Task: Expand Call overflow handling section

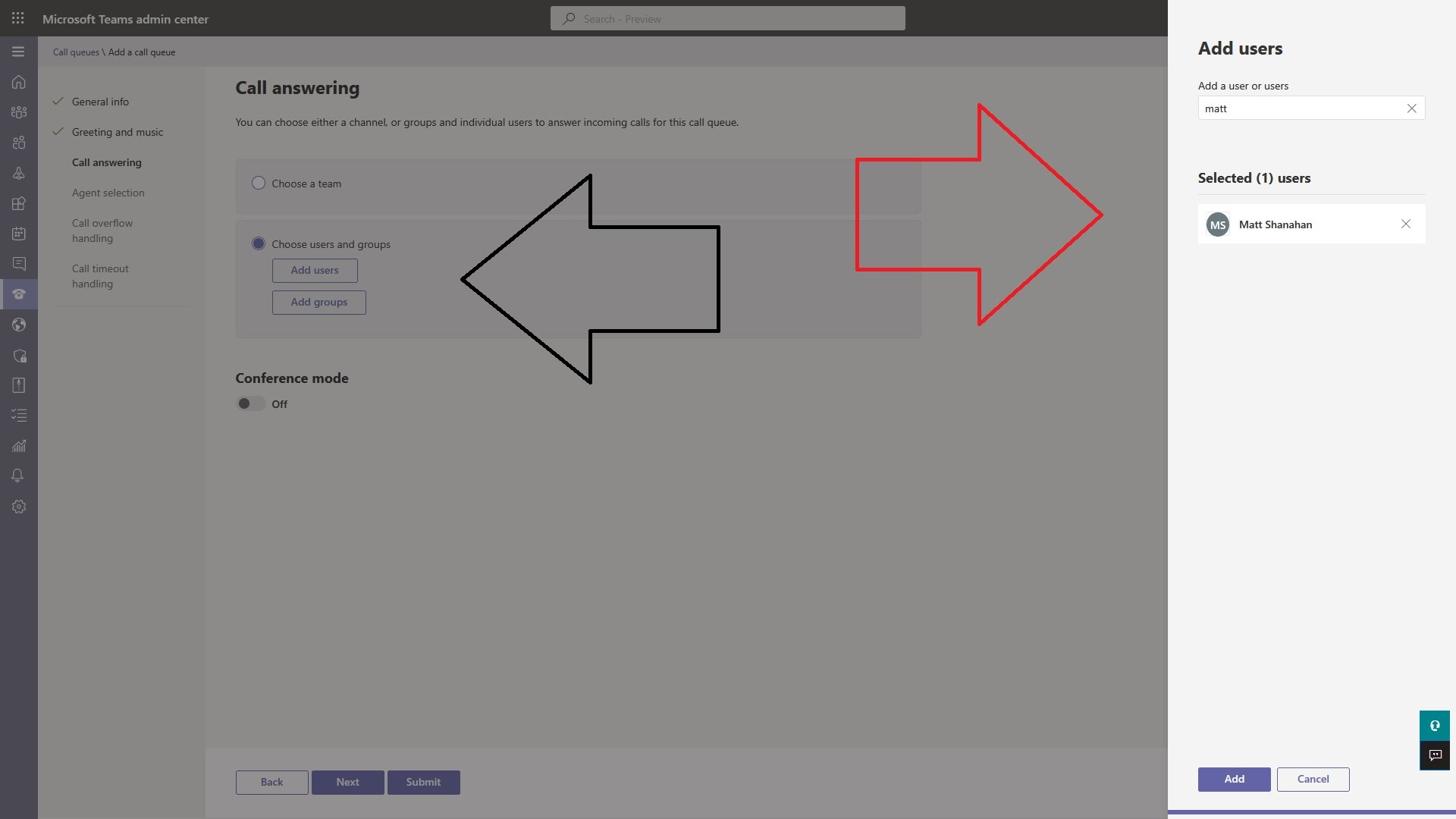Action: [101, 230]
